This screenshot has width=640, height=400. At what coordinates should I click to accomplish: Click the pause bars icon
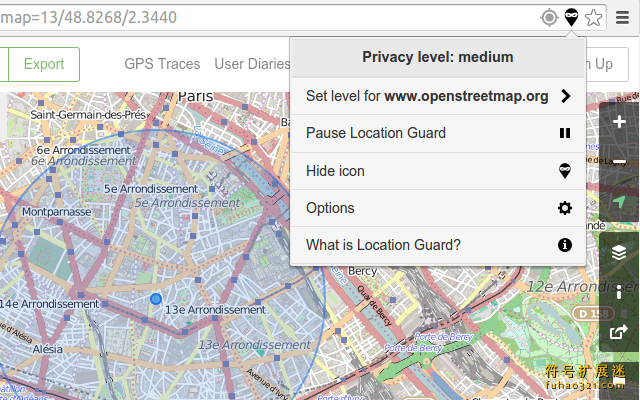click(565, 133)
